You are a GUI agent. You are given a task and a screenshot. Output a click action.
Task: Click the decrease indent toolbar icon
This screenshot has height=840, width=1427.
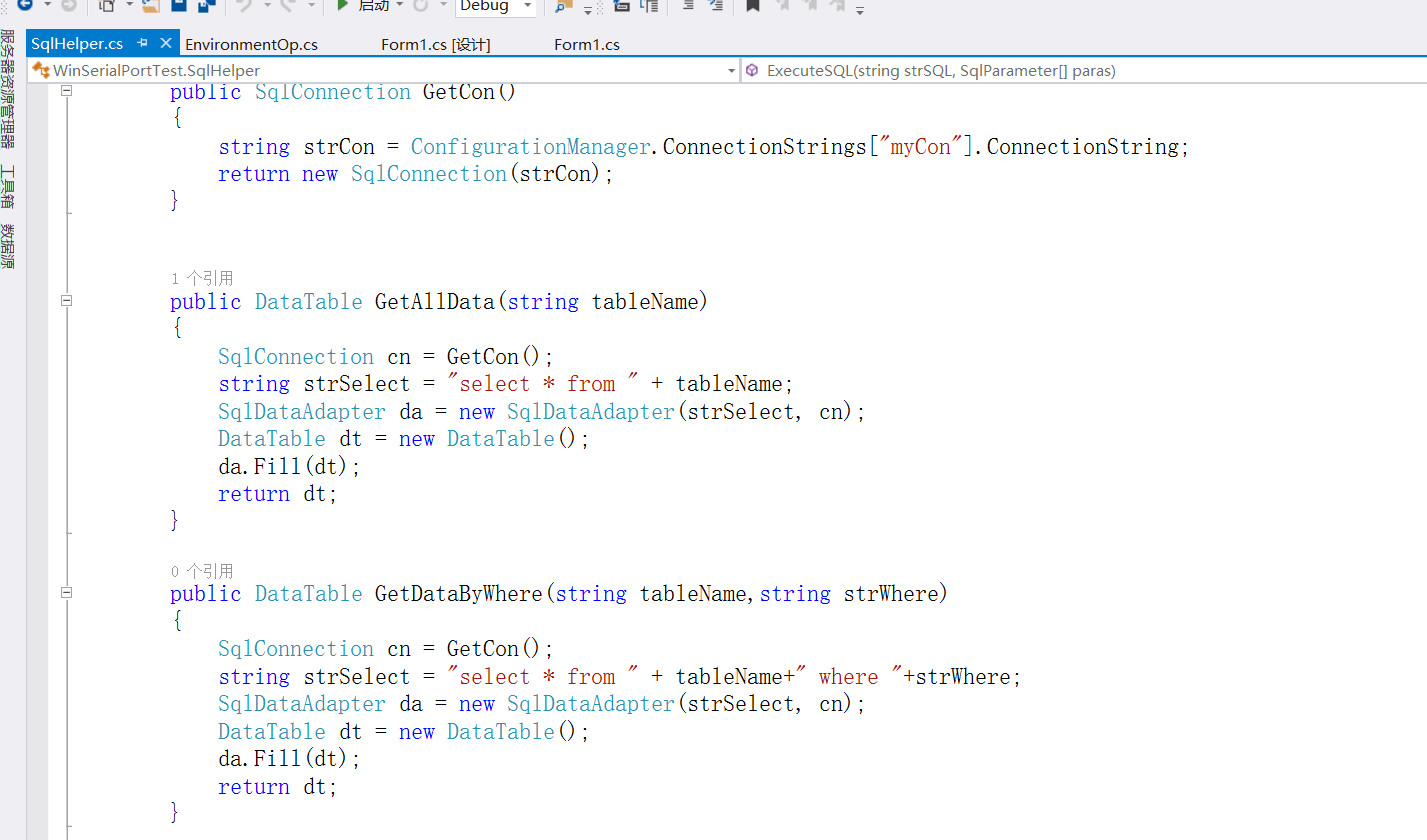(688, 5)
